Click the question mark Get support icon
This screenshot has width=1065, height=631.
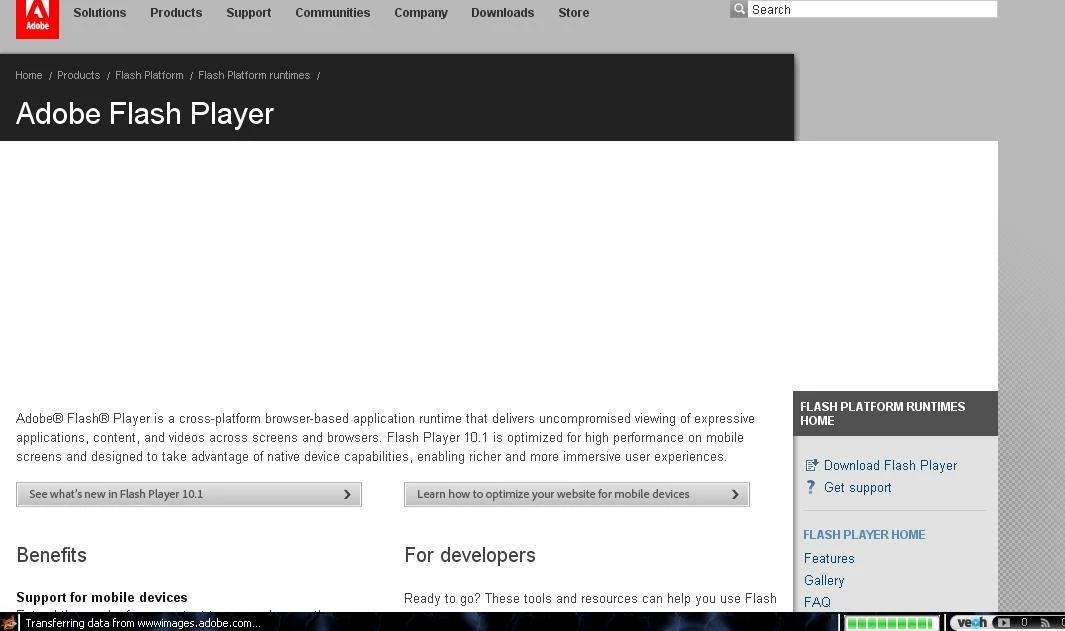tap(811, 487)
